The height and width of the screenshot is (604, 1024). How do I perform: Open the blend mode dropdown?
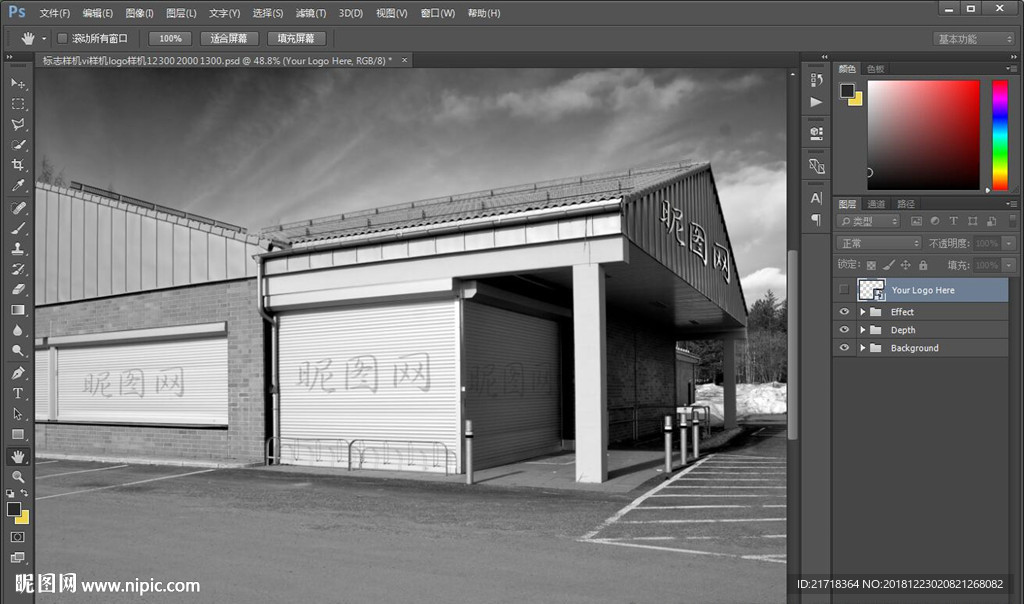[x=879, y=243]
